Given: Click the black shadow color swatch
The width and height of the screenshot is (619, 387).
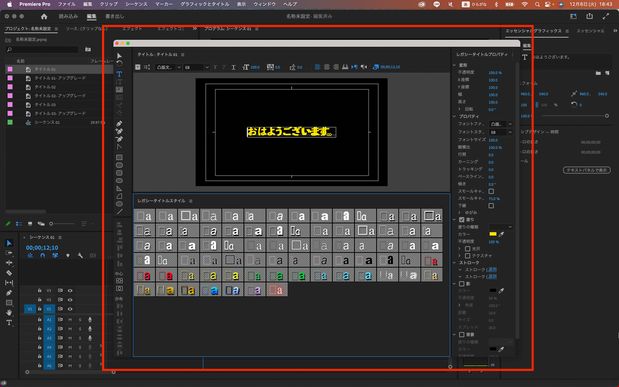Looking at the screenshot, I should (x=493, y=291).
